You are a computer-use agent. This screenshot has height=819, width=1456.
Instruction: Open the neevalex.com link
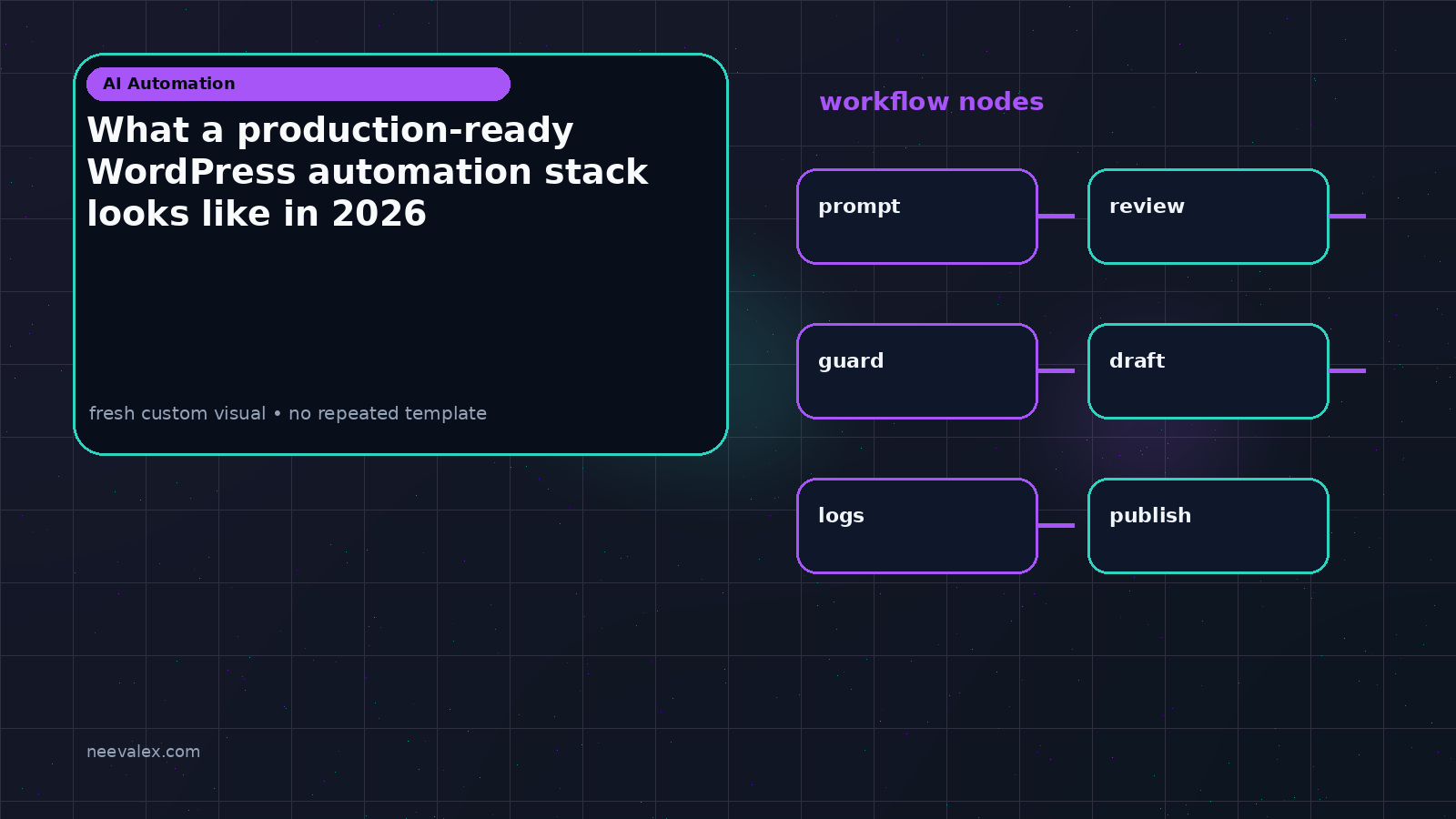coord(143,752)
